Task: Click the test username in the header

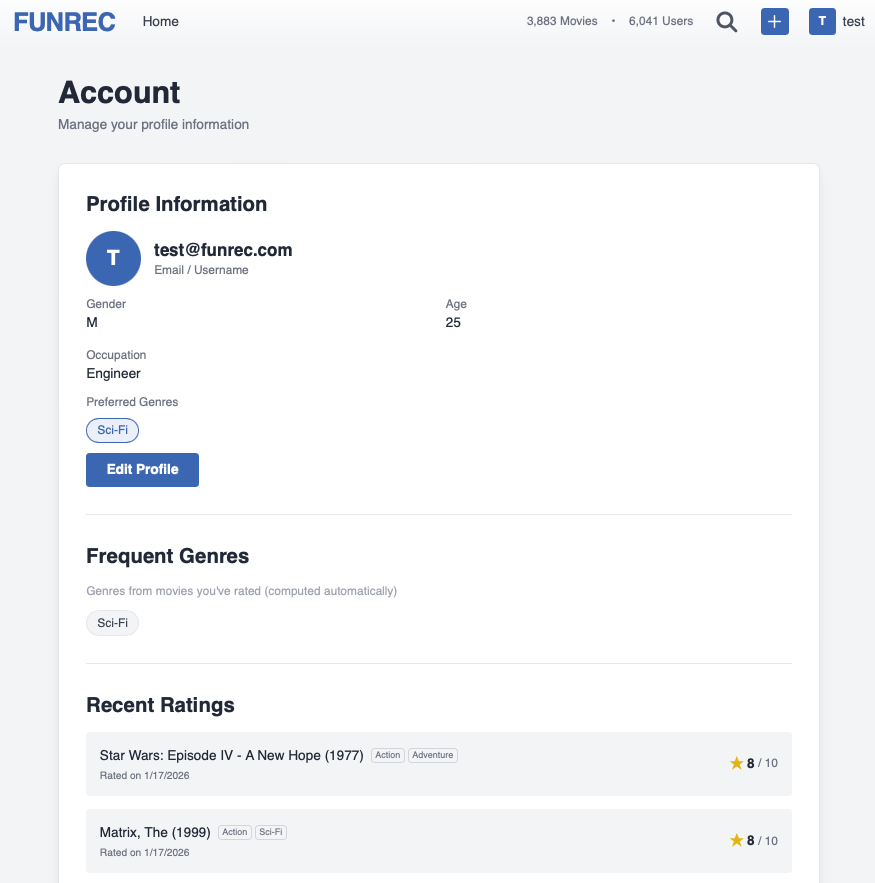Action: tap(853, 22)
